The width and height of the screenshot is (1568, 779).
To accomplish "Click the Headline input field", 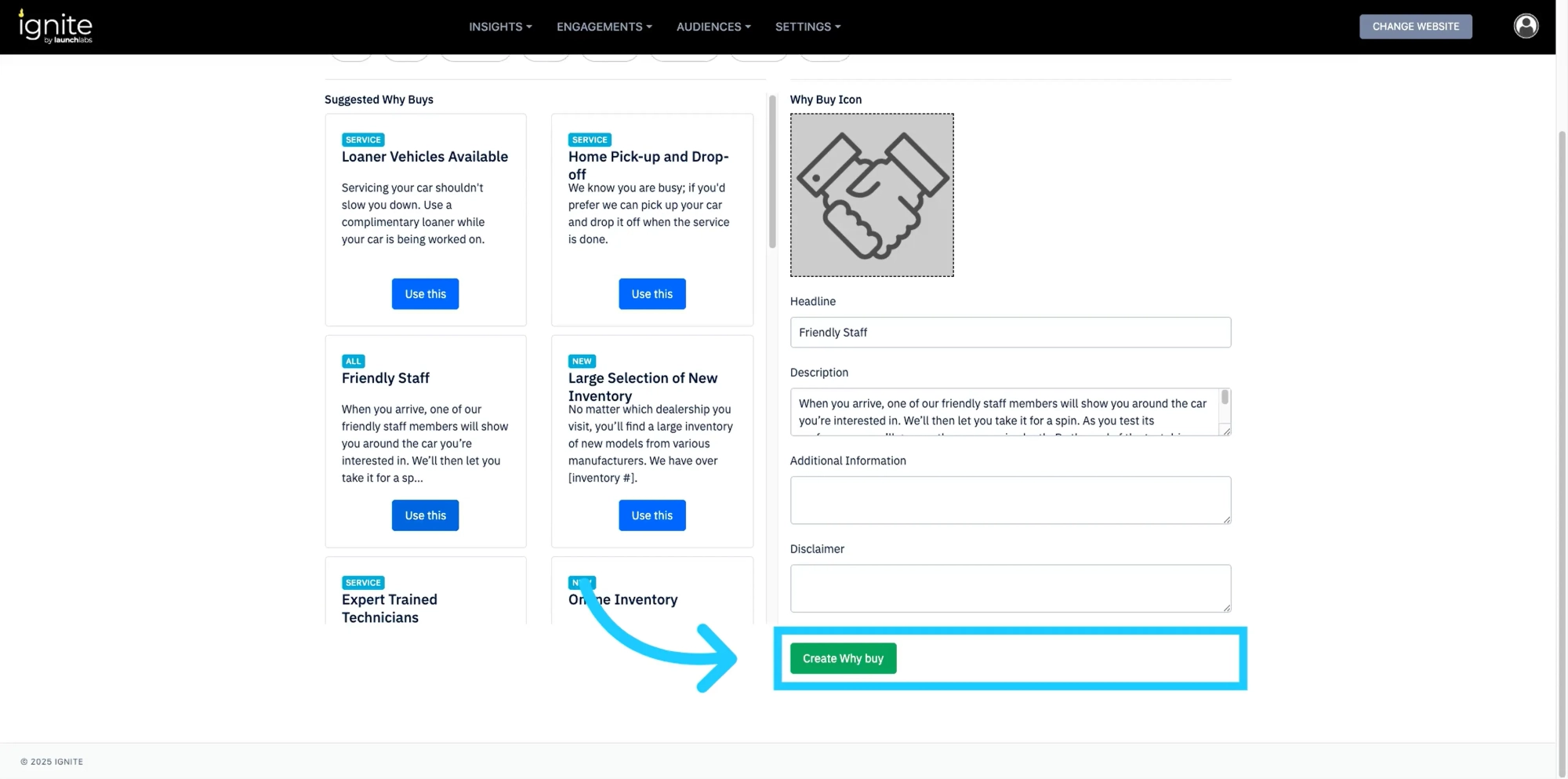I will click(1010, 333).
